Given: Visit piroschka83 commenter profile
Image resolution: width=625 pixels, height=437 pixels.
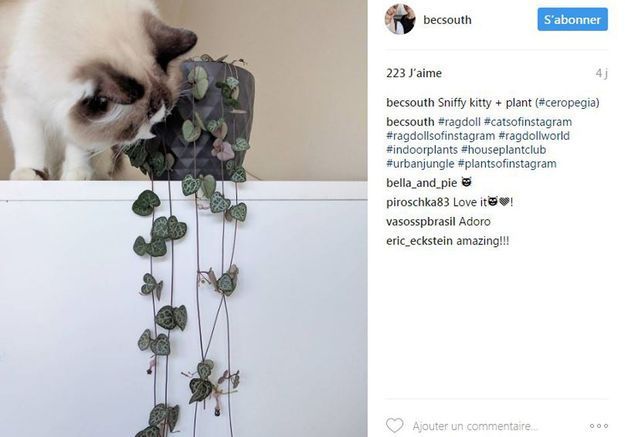Looking at the screenshot, I should coord(418,203).
